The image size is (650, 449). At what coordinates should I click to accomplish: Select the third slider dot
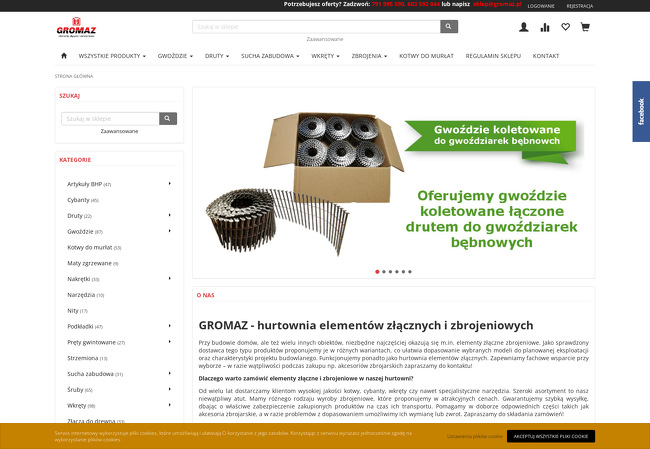[x=390, y=272]
